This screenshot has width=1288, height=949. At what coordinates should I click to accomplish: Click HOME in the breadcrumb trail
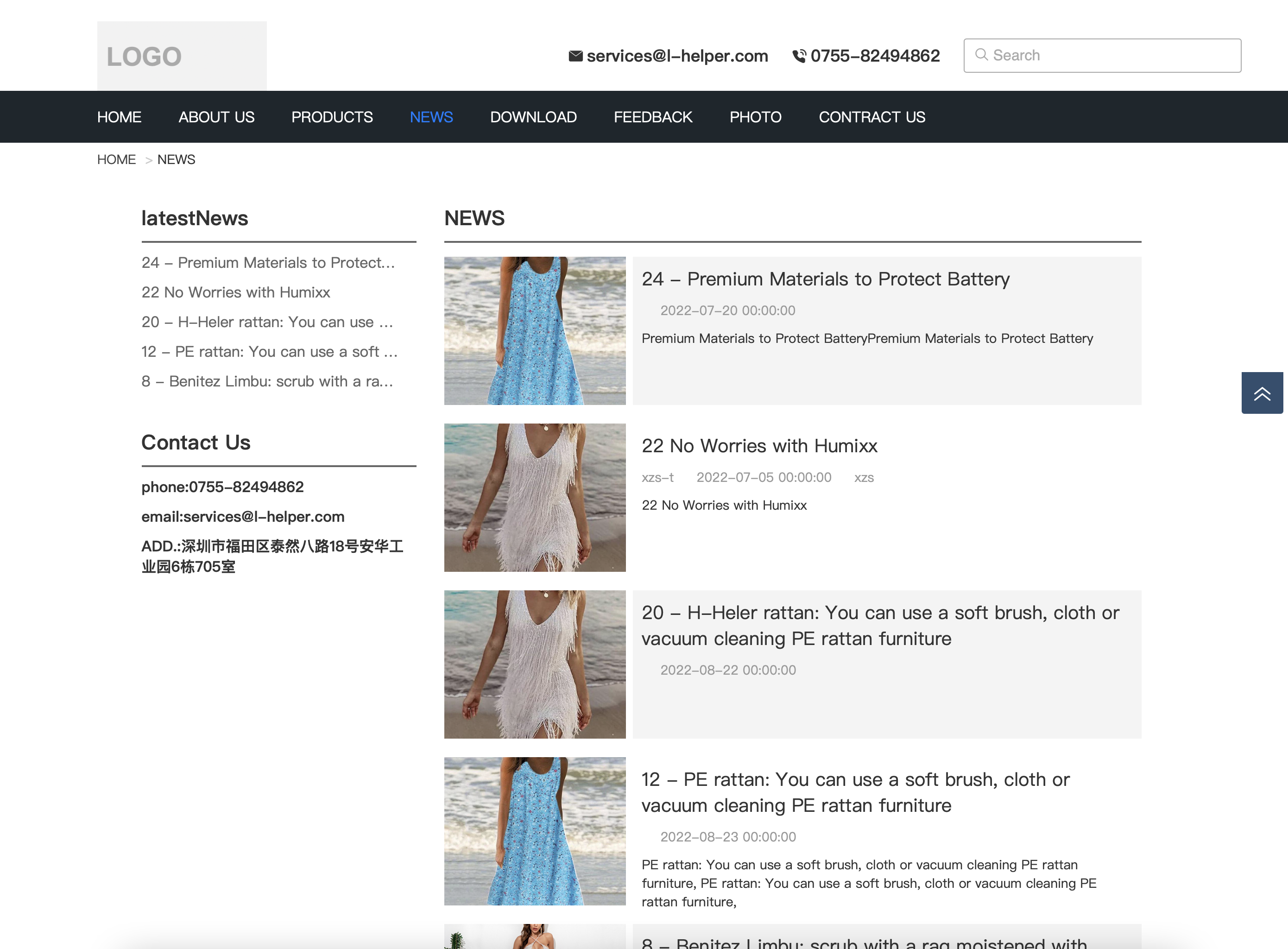tap(116, 160)
